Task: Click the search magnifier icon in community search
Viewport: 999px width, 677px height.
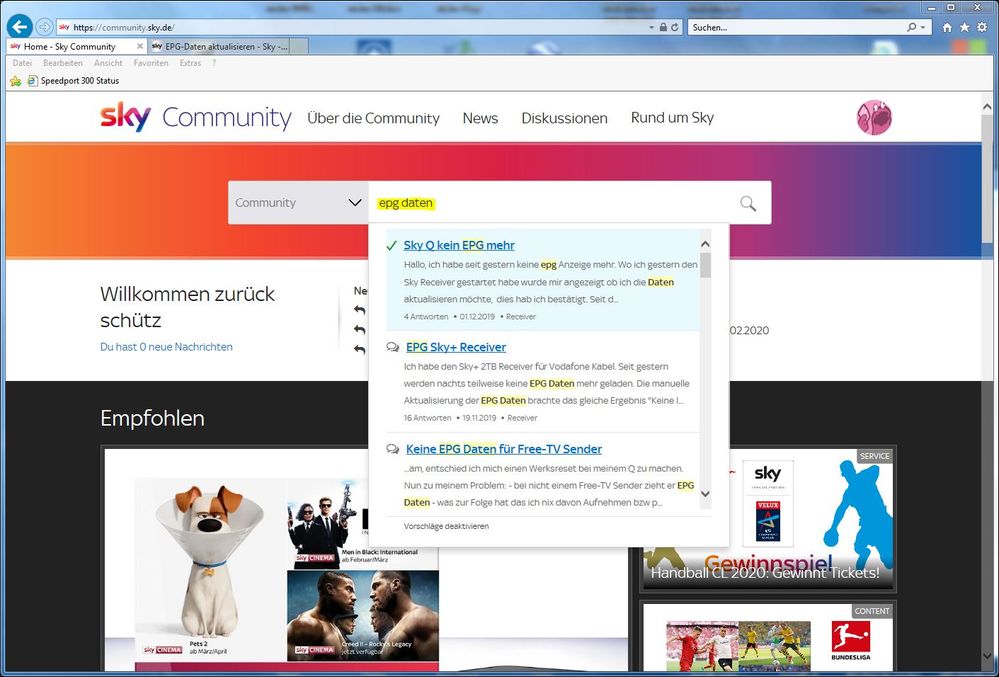Action: click(x=748, y=203)
